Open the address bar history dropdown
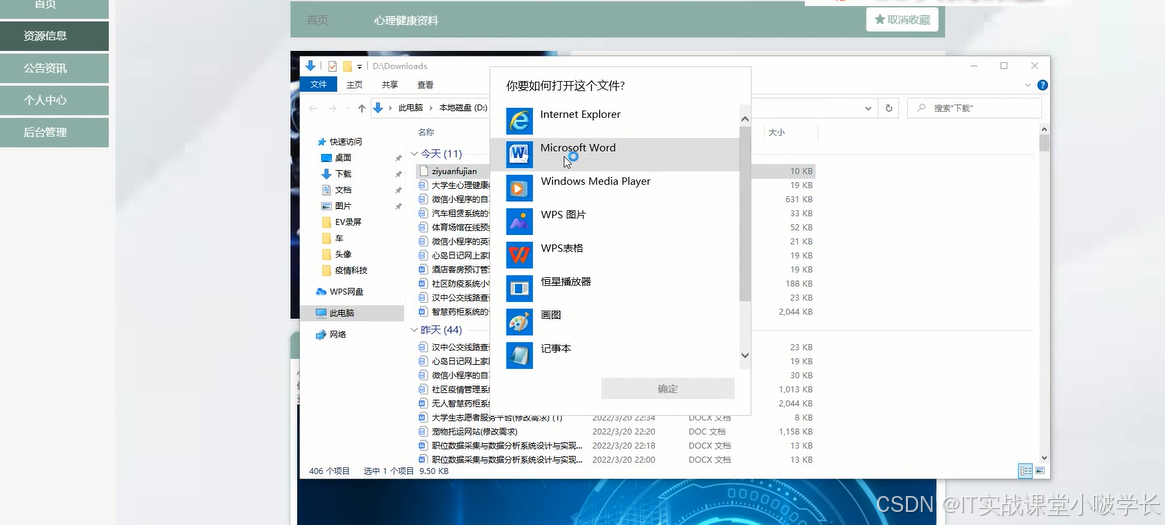Viewport: 1165px width, 525px height. pyautogui.click(x=868, y=108)
